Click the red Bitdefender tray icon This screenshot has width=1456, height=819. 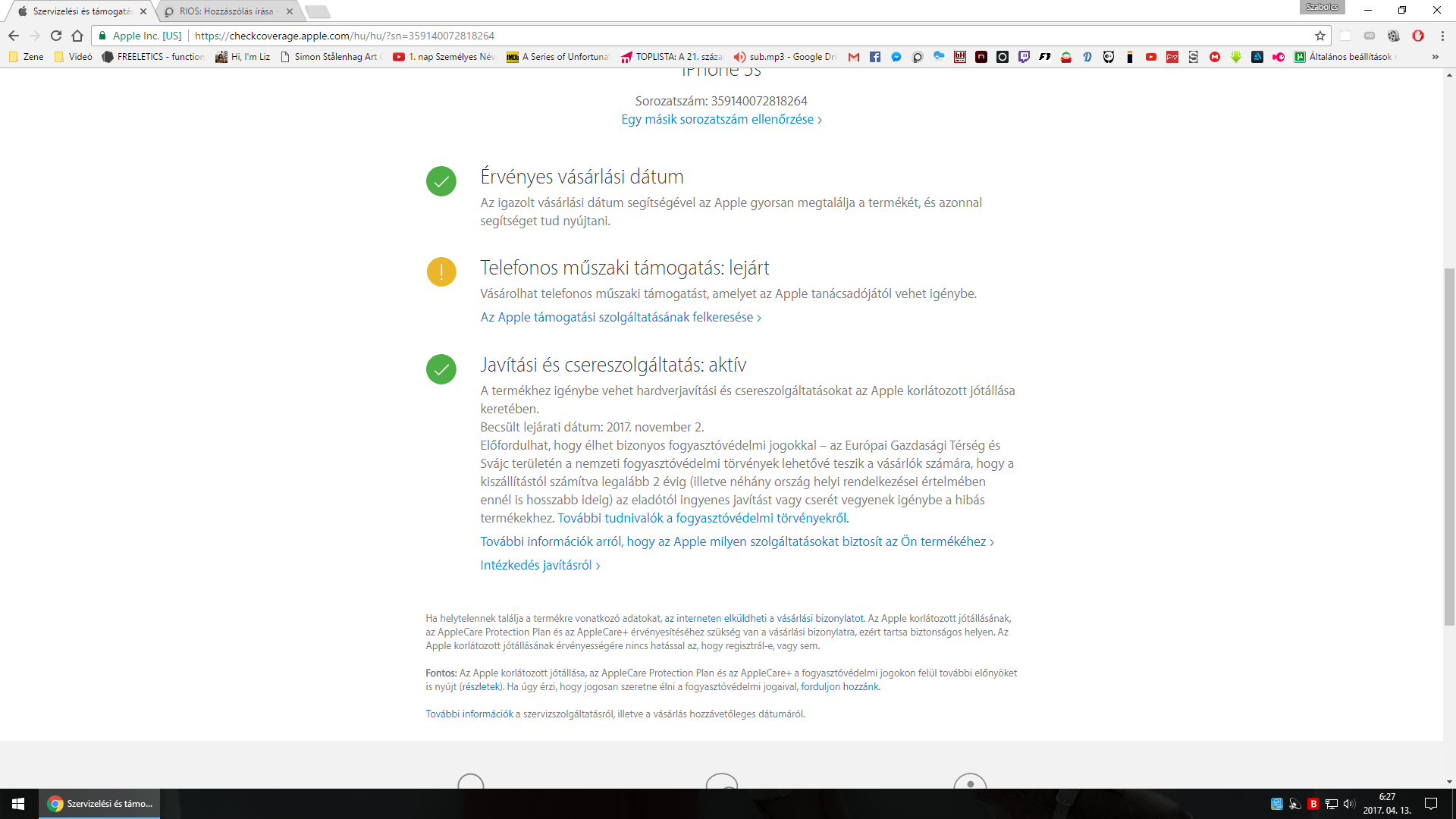coord(1313,804)
